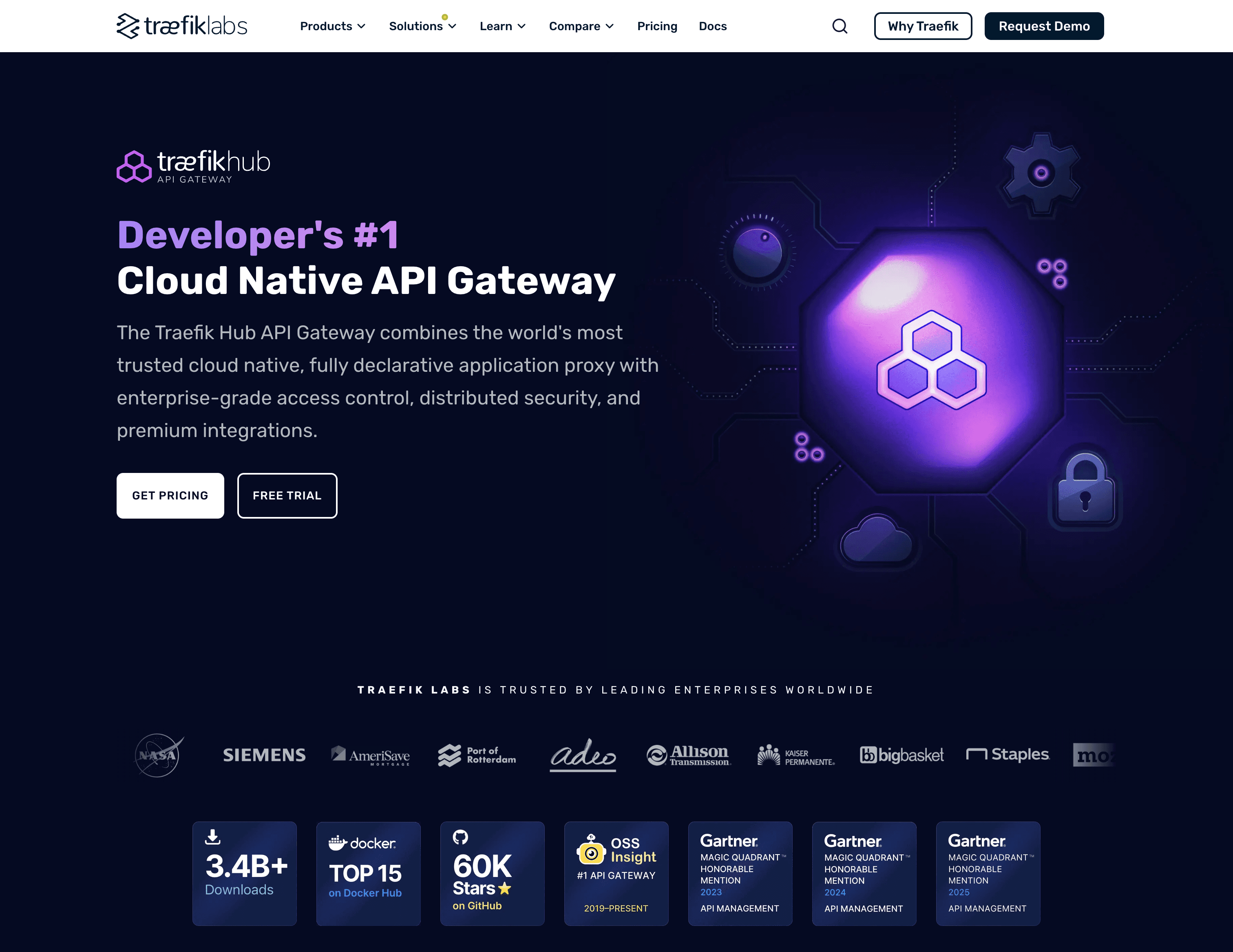The height and width of the screenshot is (952, 1233).
Task: Click the adeo logo
Action: click(x=583, y=755)
